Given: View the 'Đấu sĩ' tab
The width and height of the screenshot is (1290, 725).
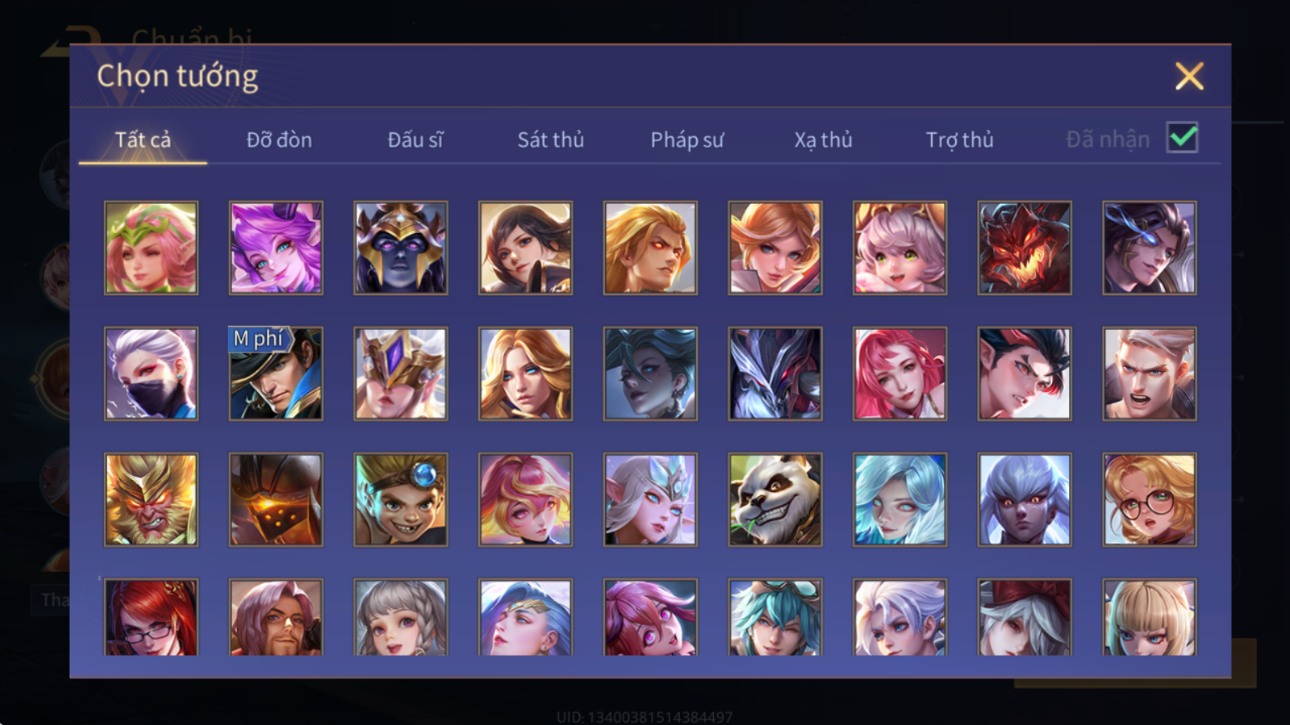Looking at the screenshot, I should click(x=415, y=140).
